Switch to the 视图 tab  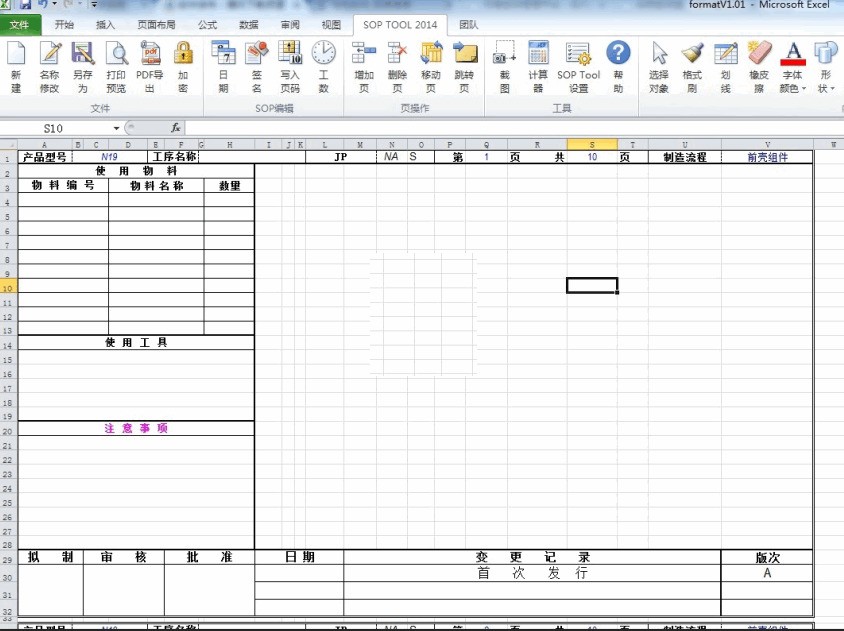tap(331, 25)
